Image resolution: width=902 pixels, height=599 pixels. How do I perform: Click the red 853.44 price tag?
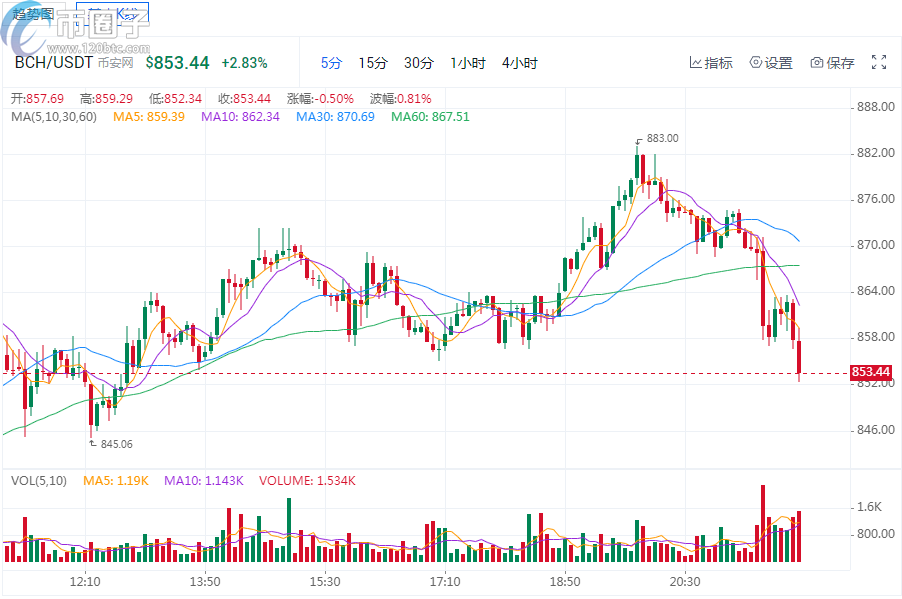(872, 372)
